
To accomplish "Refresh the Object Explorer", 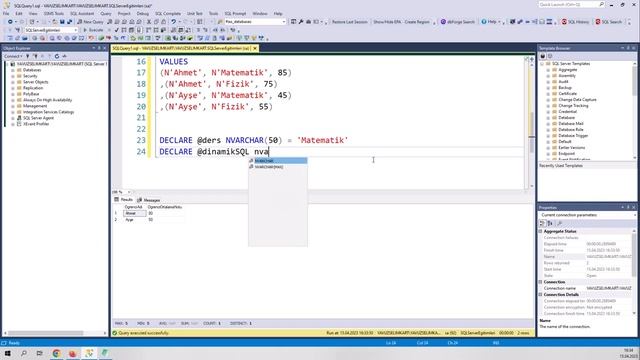I will tap(57, 56).
